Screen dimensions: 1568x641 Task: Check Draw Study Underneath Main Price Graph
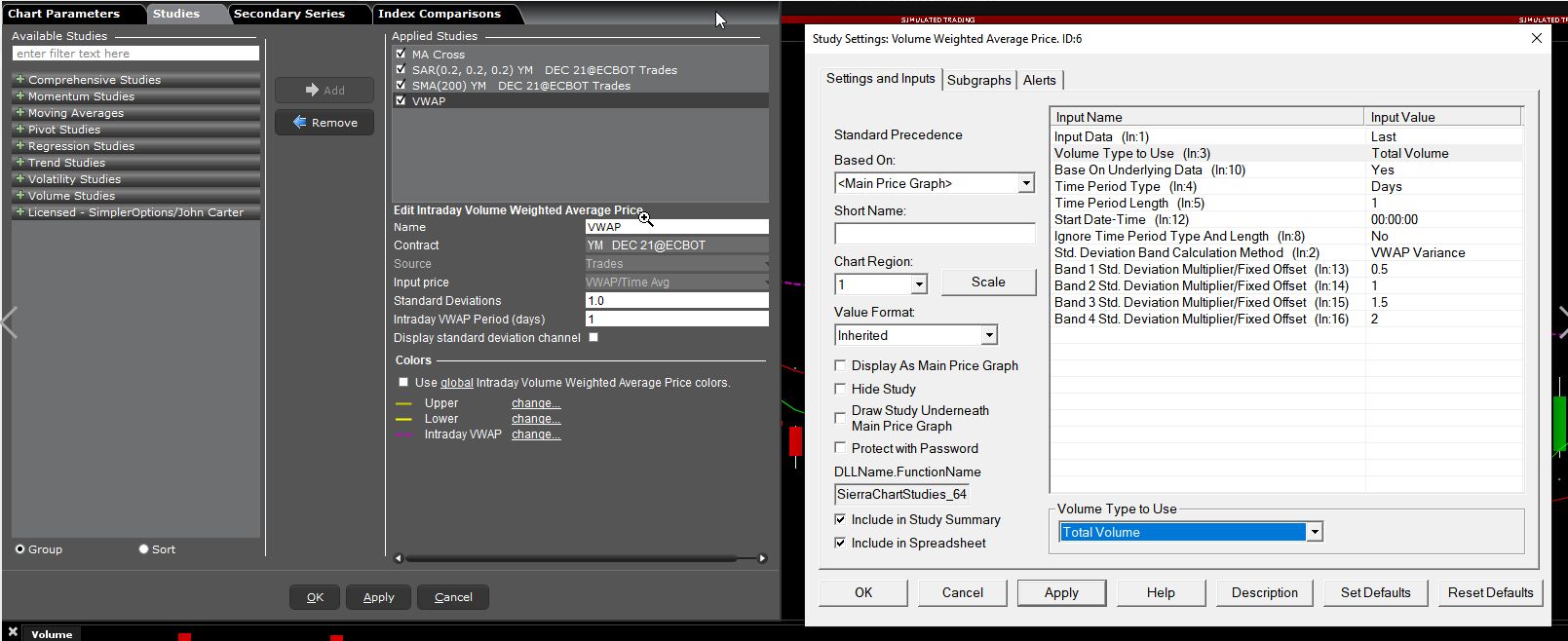pos(840,418)
